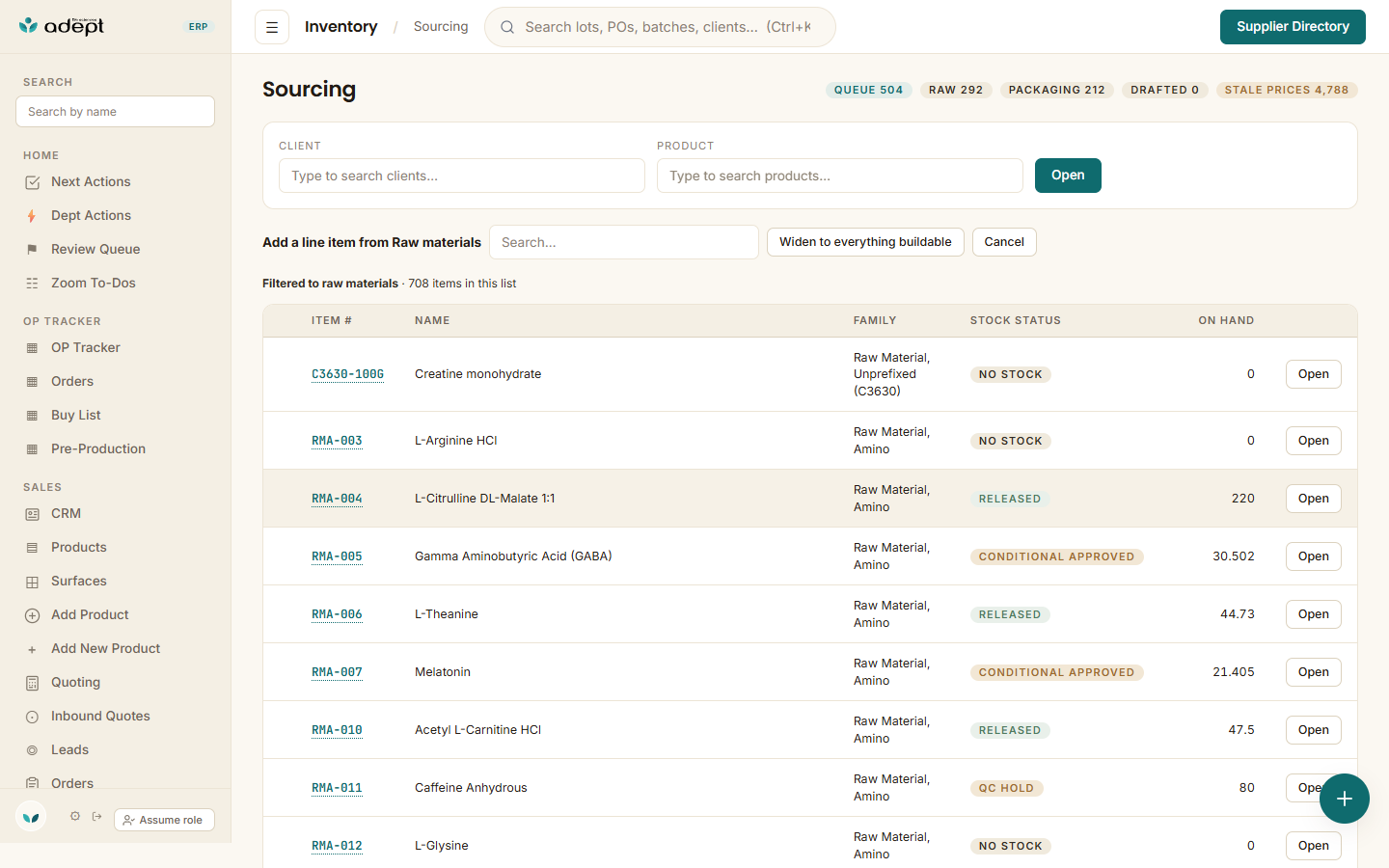Click the Assume role button
Viewport: 1389px width, 868px height.
coord(164,820)
